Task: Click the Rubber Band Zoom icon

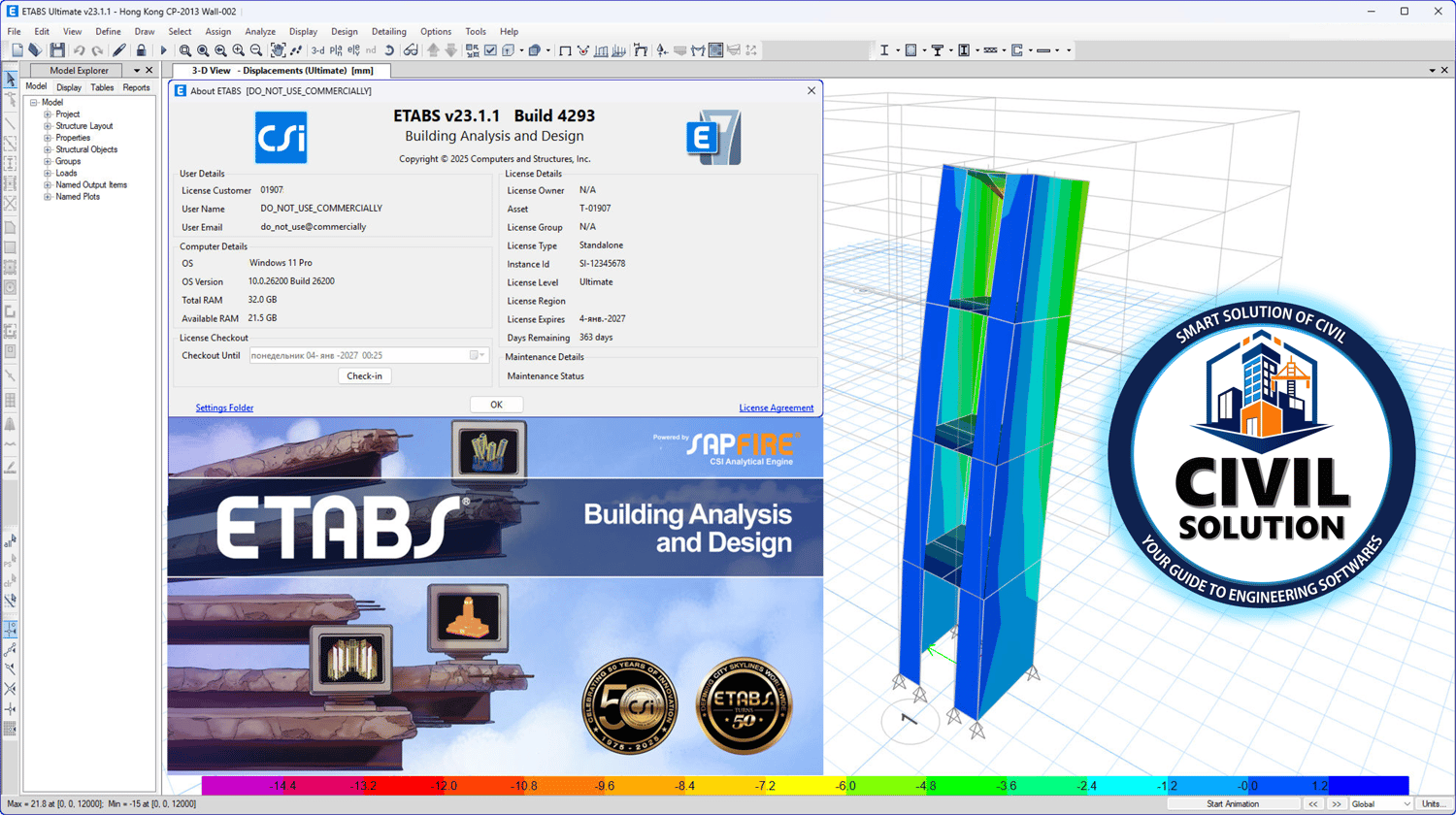Action: click(x=185, y=50)
